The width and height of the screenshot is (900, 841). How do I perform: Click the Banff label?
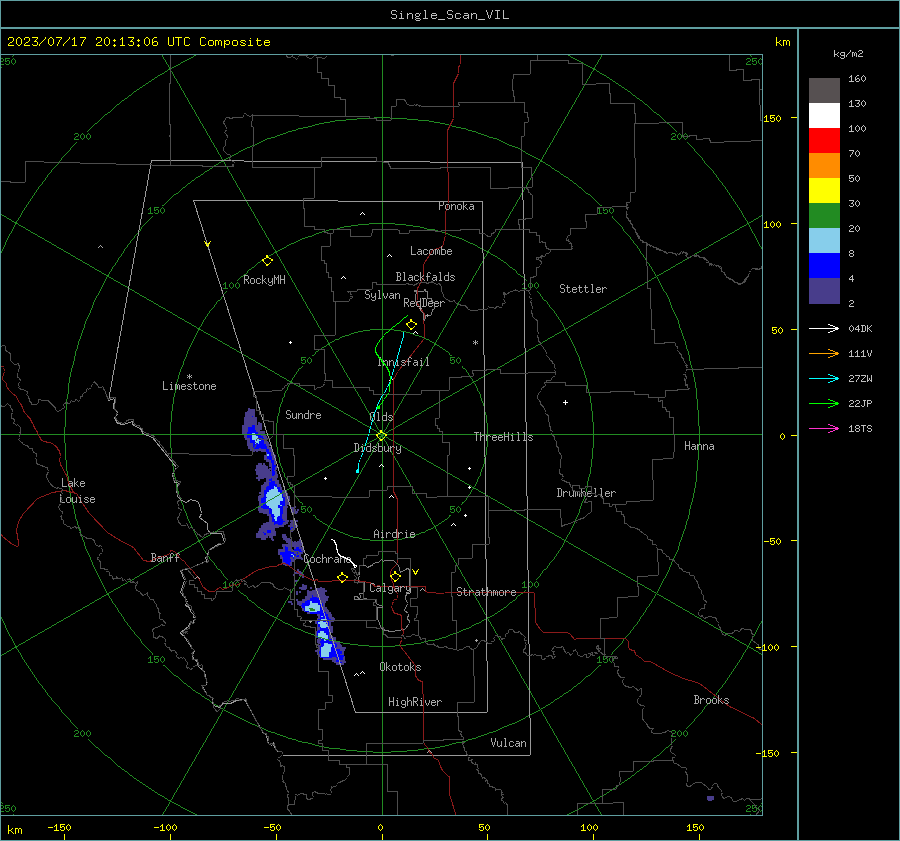click(165, 557)
